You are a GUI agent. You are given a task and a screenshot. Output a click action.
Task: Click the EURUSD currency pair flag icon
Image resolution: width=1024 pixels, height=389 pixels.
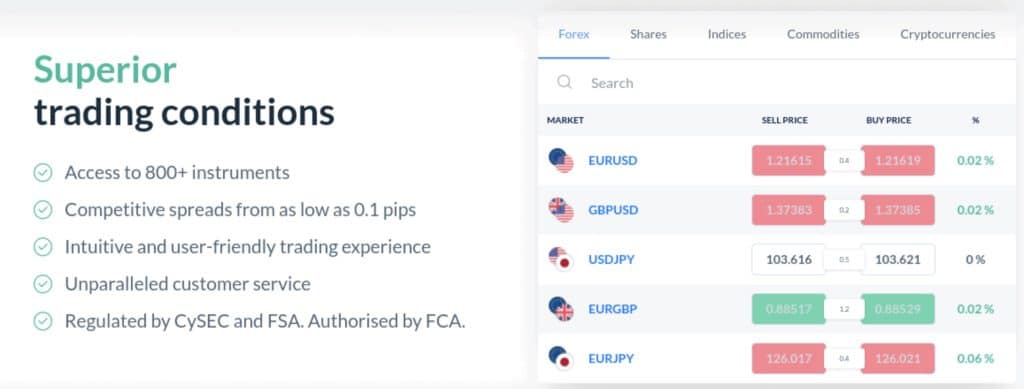(x=561, y=161)
